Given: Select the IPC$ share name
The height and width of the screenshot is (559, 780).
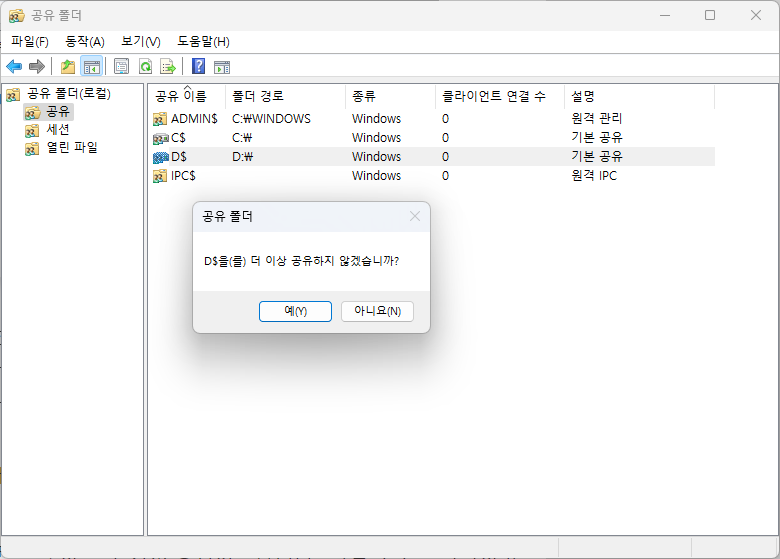Looking at the screenshot, I should (183, 176).
